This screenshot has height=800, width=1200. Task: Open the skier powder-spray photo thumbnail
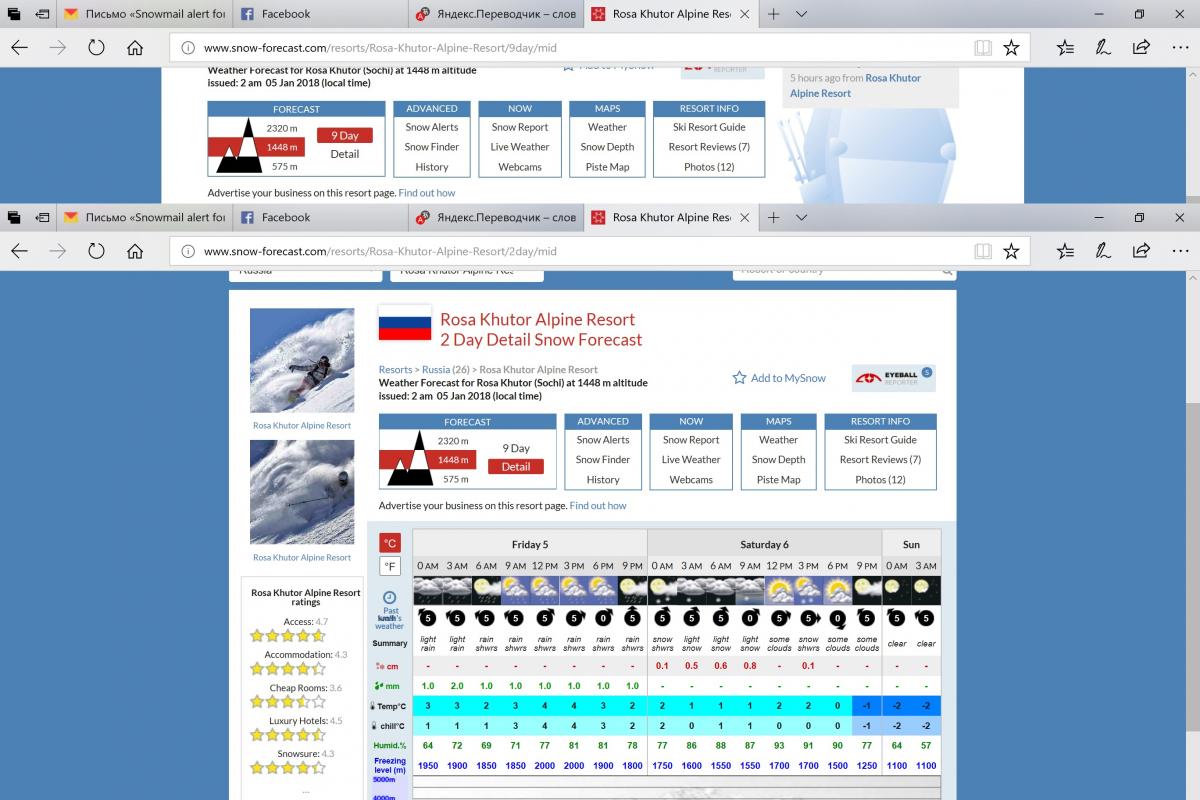tap(302, 360)
